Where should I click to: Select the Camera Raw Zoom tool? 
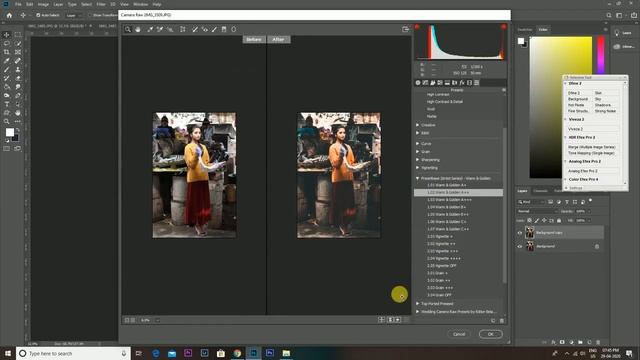click(128, 29)
